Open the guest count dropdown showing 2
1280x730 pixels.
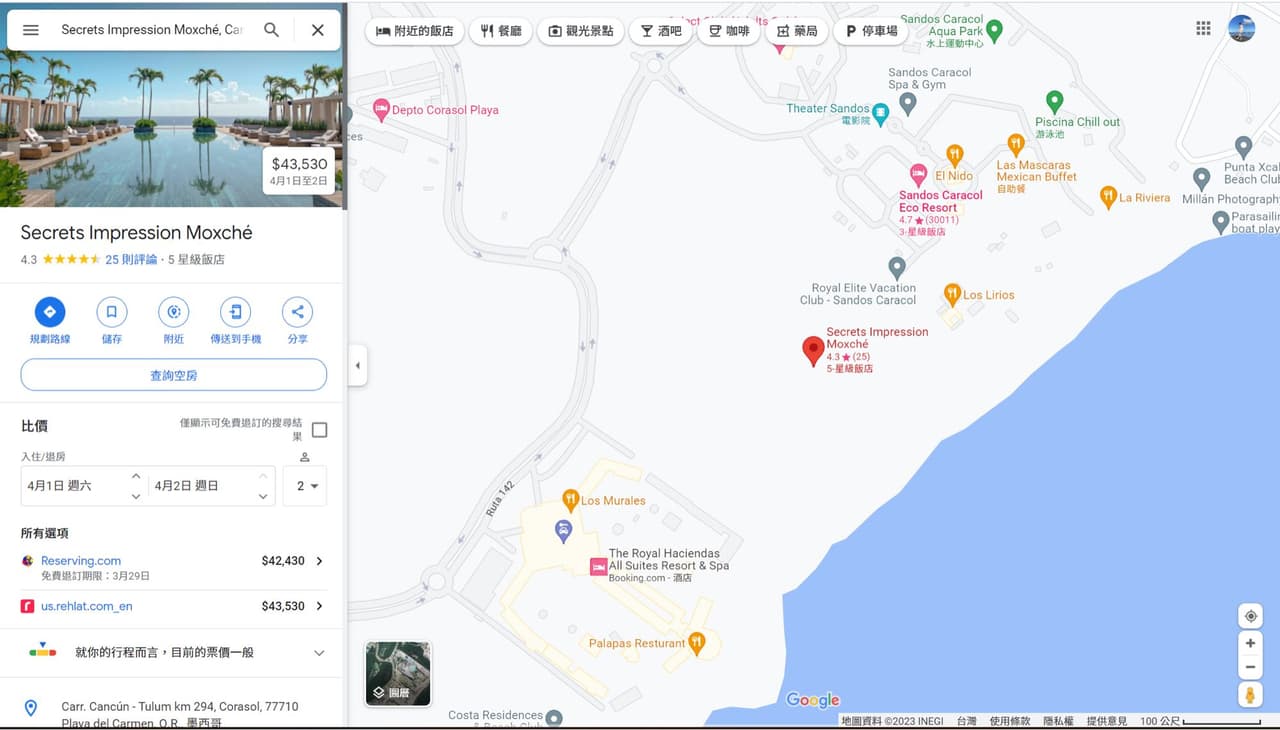coord(305,486)
